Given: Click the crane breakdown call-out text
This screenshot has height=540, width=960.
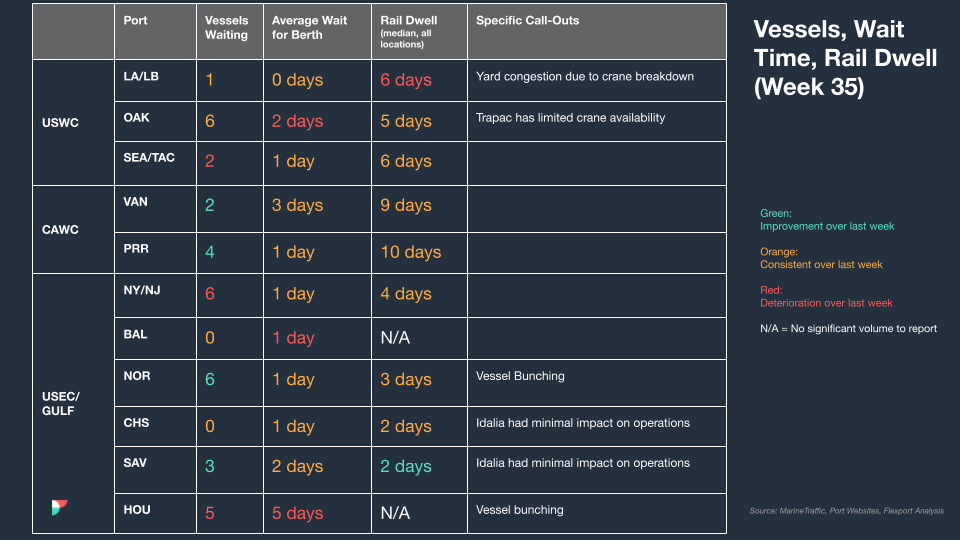Looking at the screenshot, I should 585,77.
